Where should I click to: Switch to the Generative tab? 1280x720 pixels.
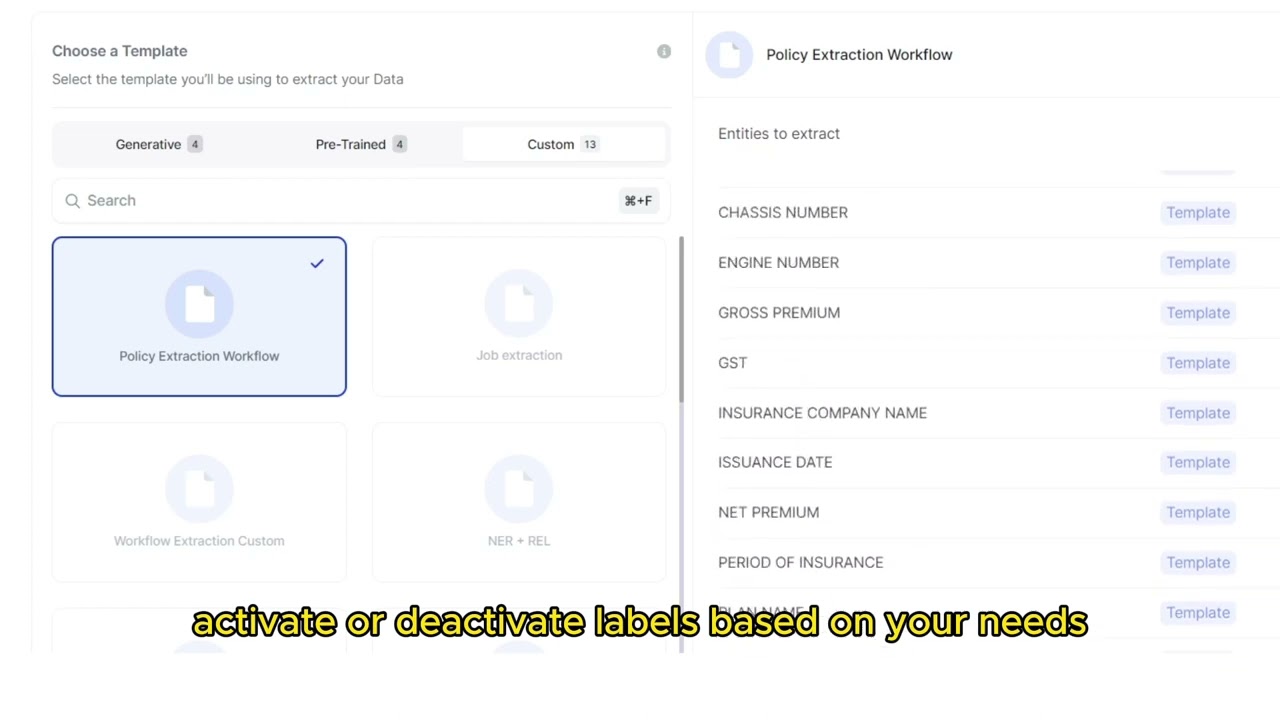[159, 144]
